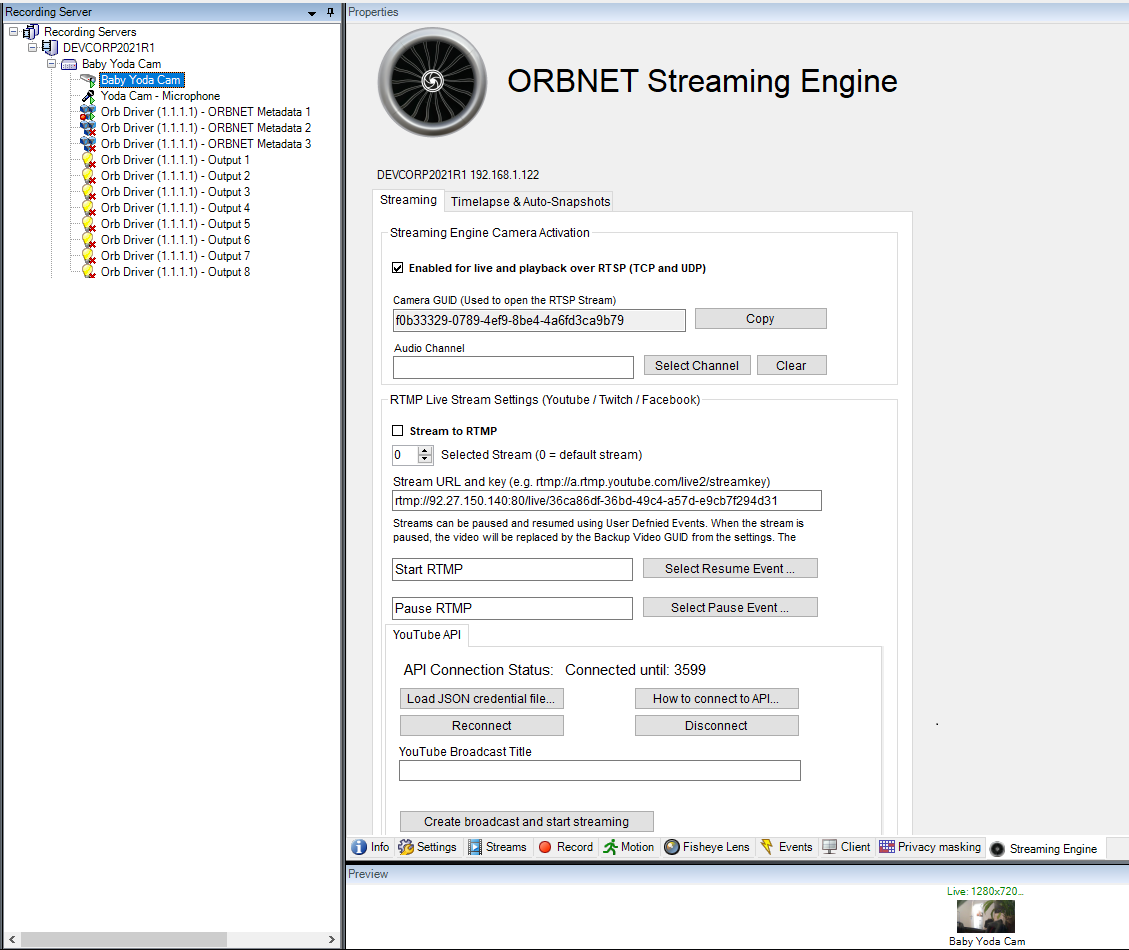This screenshot has height=950, width=1129.
Task: Click the Stream URL and key field
Action: pos(606,501)
